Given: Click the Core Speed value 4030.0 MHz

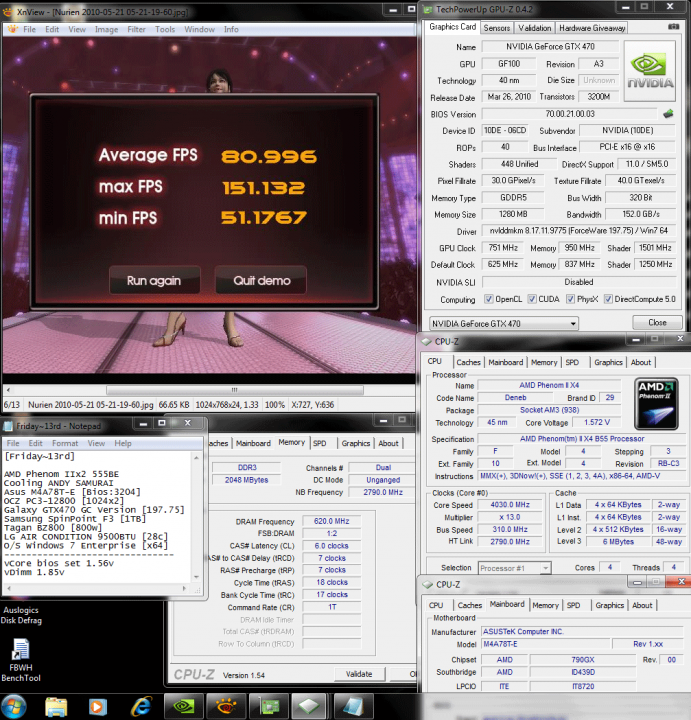Looking at the screenshot, I should (x=510, y=505).
